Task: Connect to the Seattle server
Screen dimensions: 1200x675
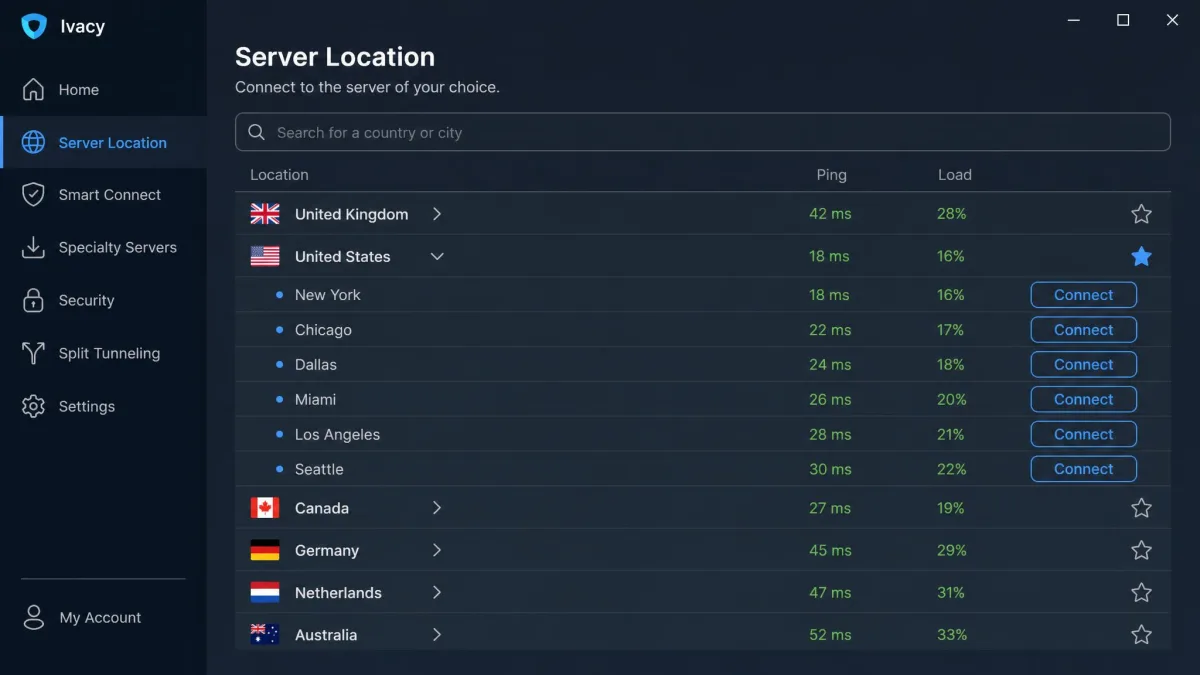Action: (1083, 469)
